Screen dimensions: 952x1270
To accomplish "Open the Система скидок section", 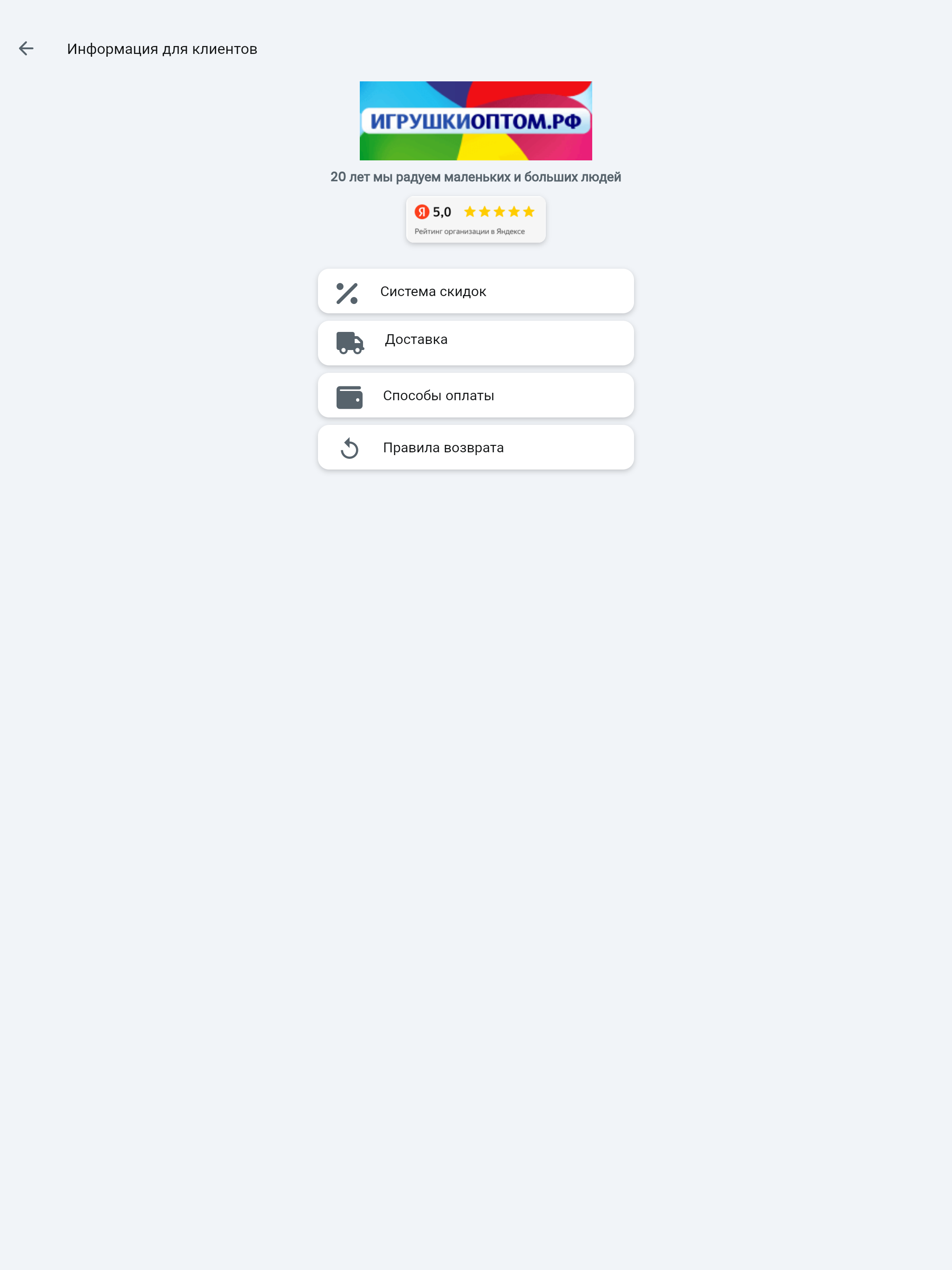I will (x=476, y=291).
